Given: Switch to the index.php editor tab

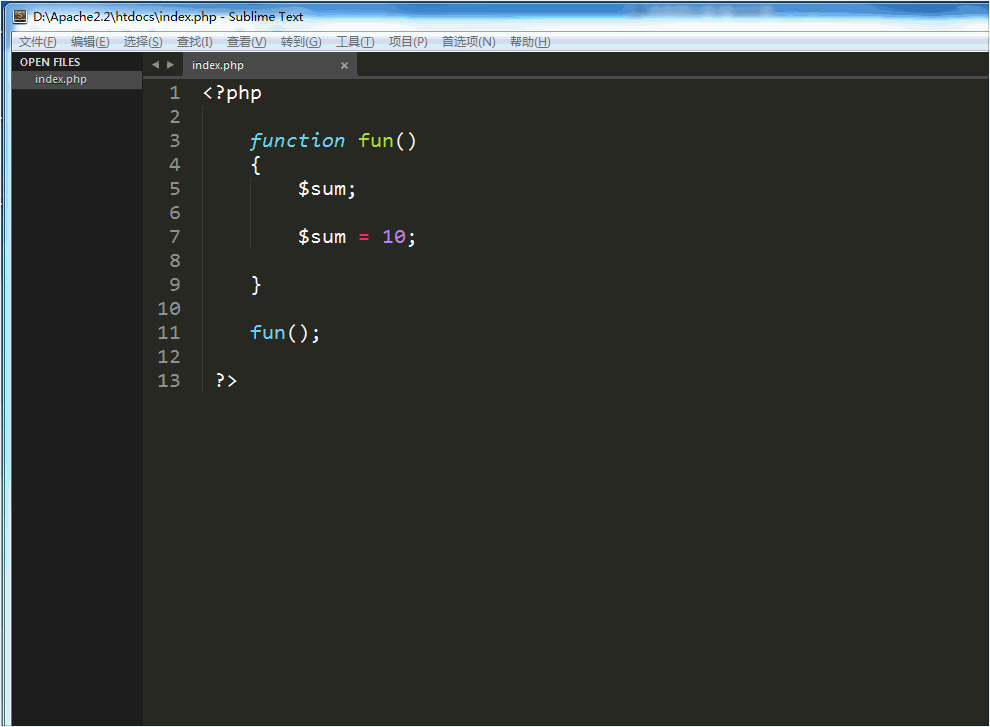Looking at the screenshot, I should 270,65.
